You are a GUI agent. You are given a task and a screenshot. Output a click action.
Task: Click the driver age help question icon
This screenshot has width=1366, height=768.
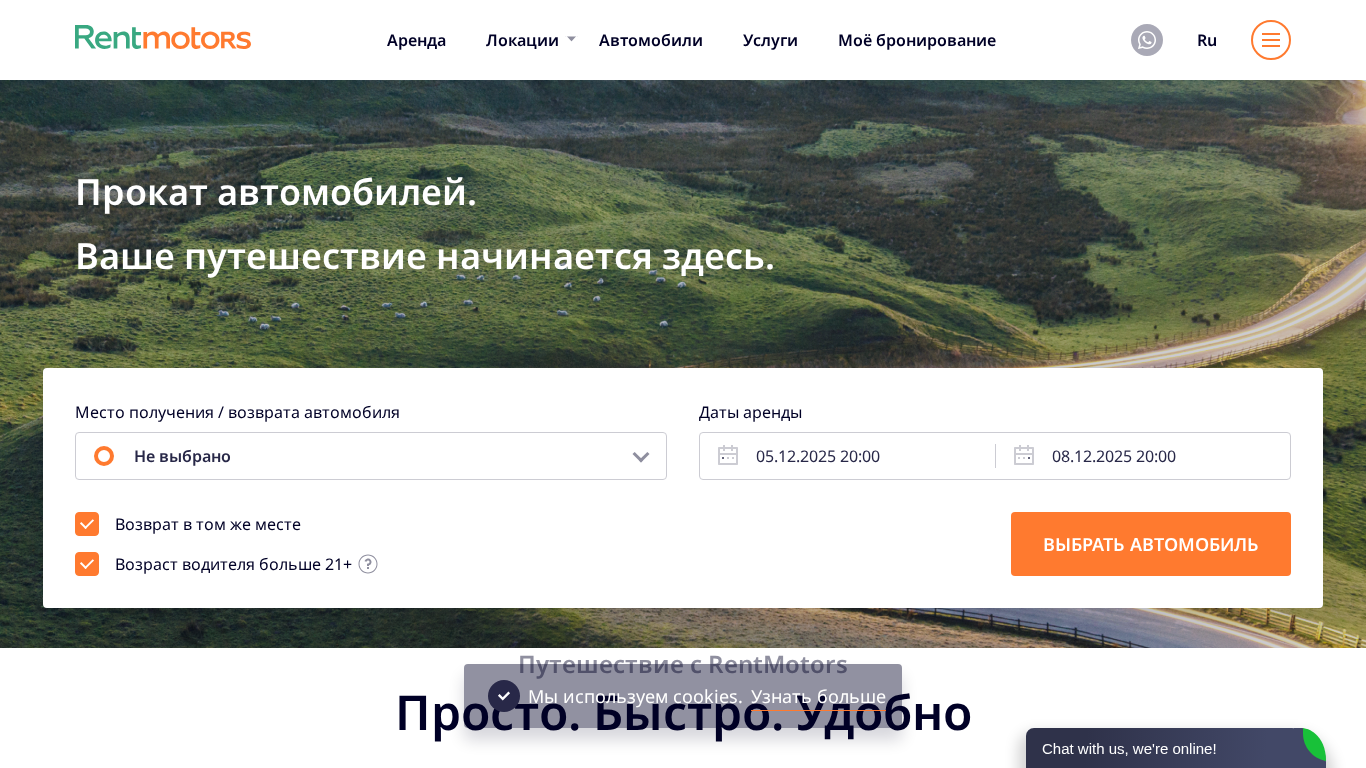point(368,564)
